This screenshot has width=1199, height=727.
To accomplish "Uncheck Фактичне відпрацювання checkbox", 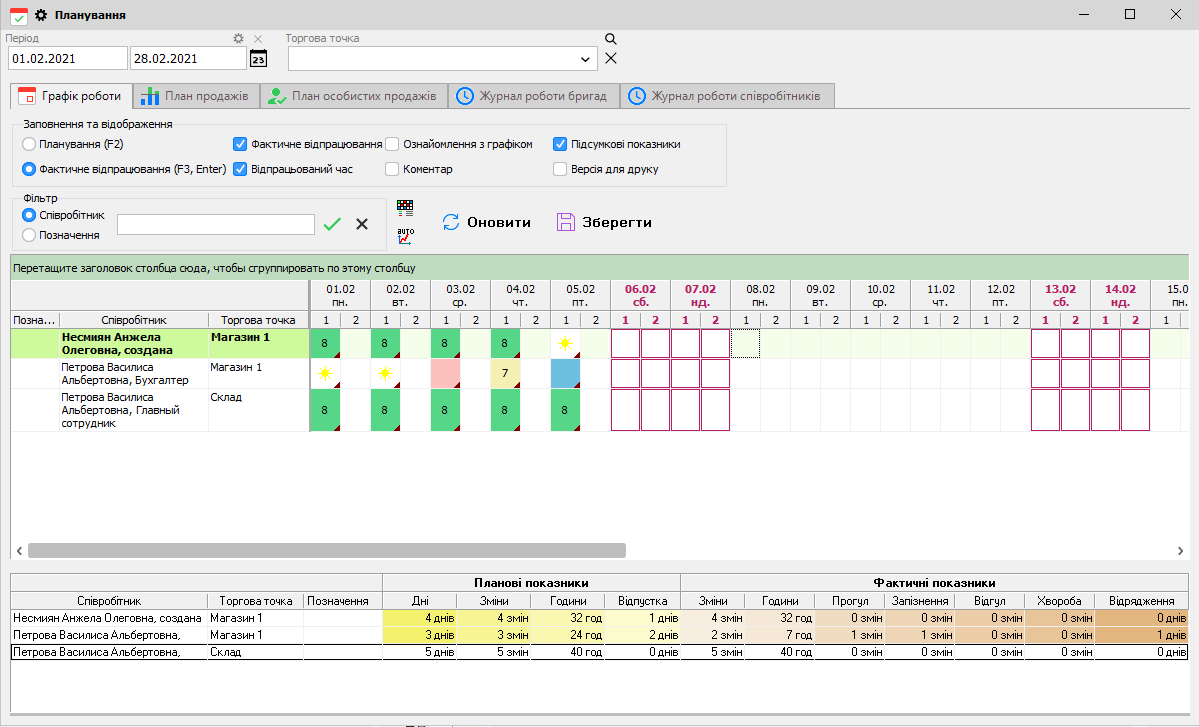I will tap(240, 144).
